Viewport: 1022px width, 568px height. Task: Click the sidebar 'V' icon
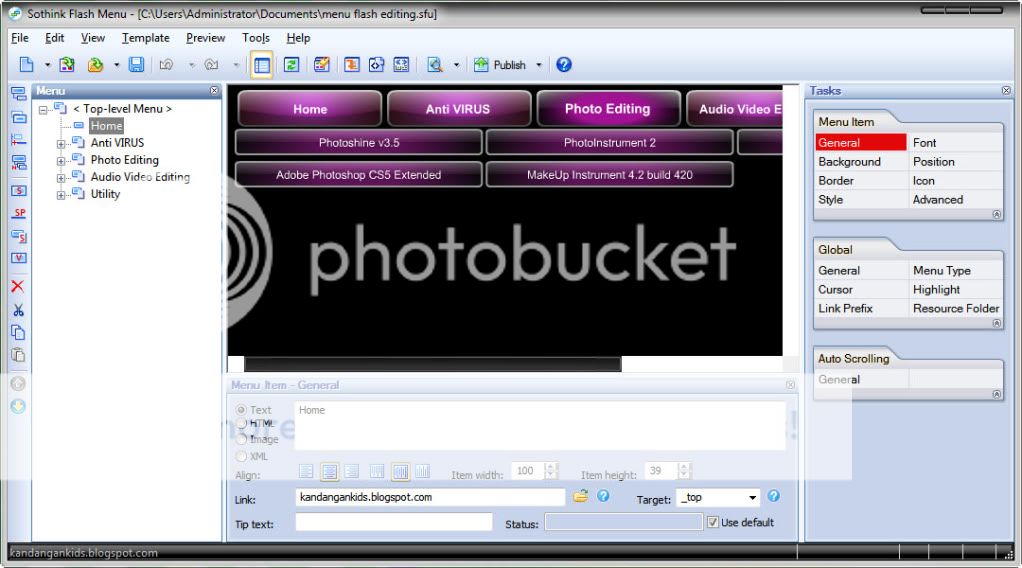click(x=18, y=258)
